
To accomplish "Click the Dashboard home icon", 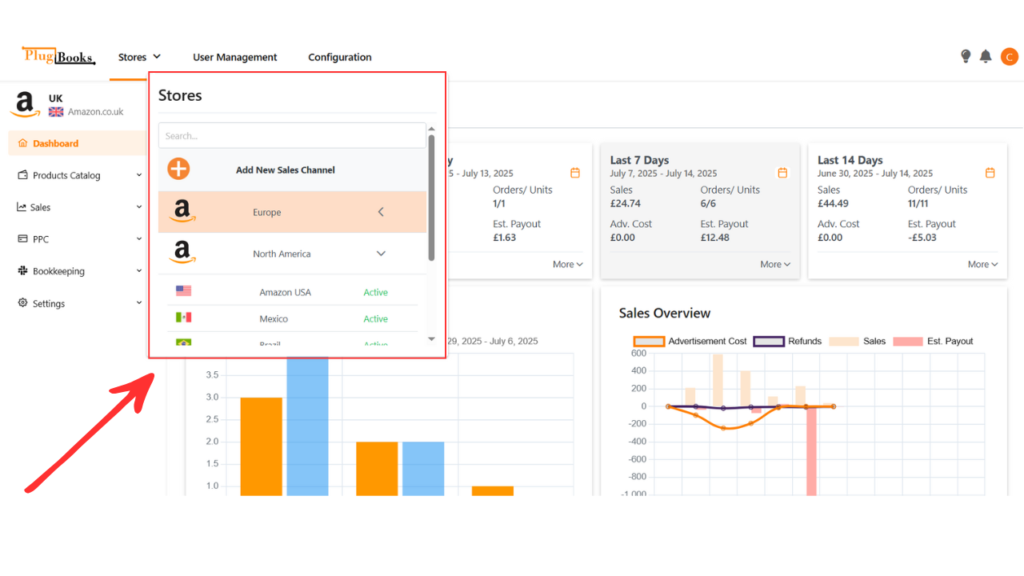I will [x=23, y=143].
